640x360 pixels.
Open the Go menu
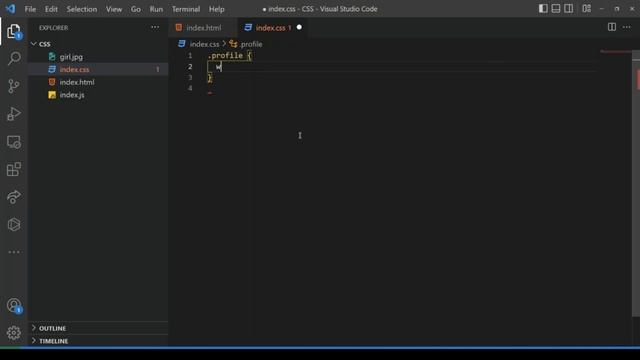coord(136,9)
